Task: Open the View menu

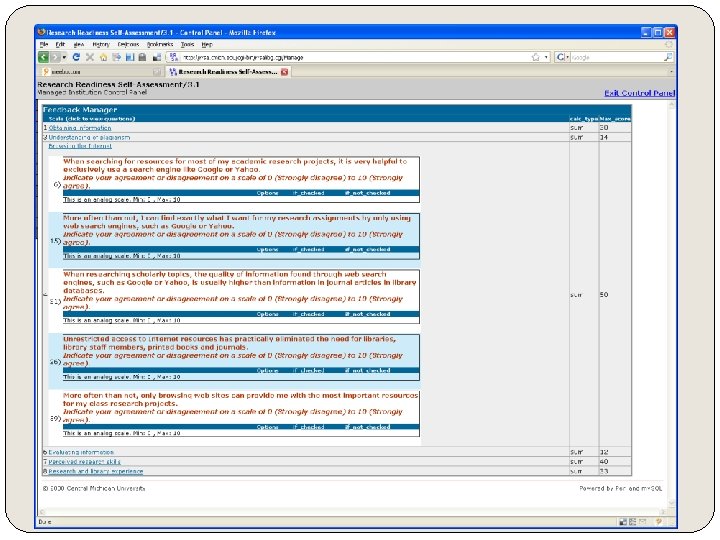Action: click(x=79, y=45)
